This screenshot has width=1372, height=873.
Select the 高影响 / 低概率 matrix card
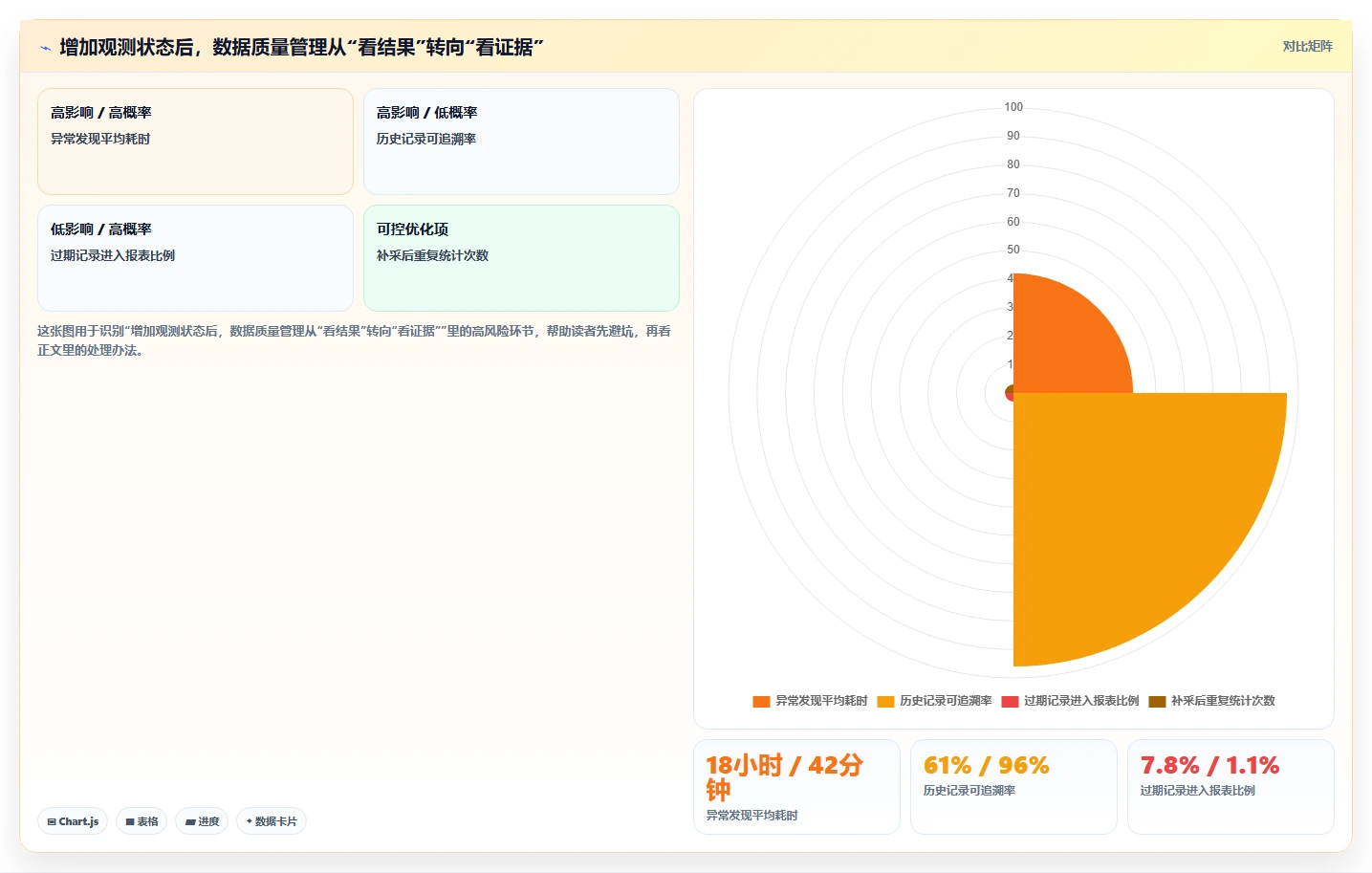click(x=521, y=142)
